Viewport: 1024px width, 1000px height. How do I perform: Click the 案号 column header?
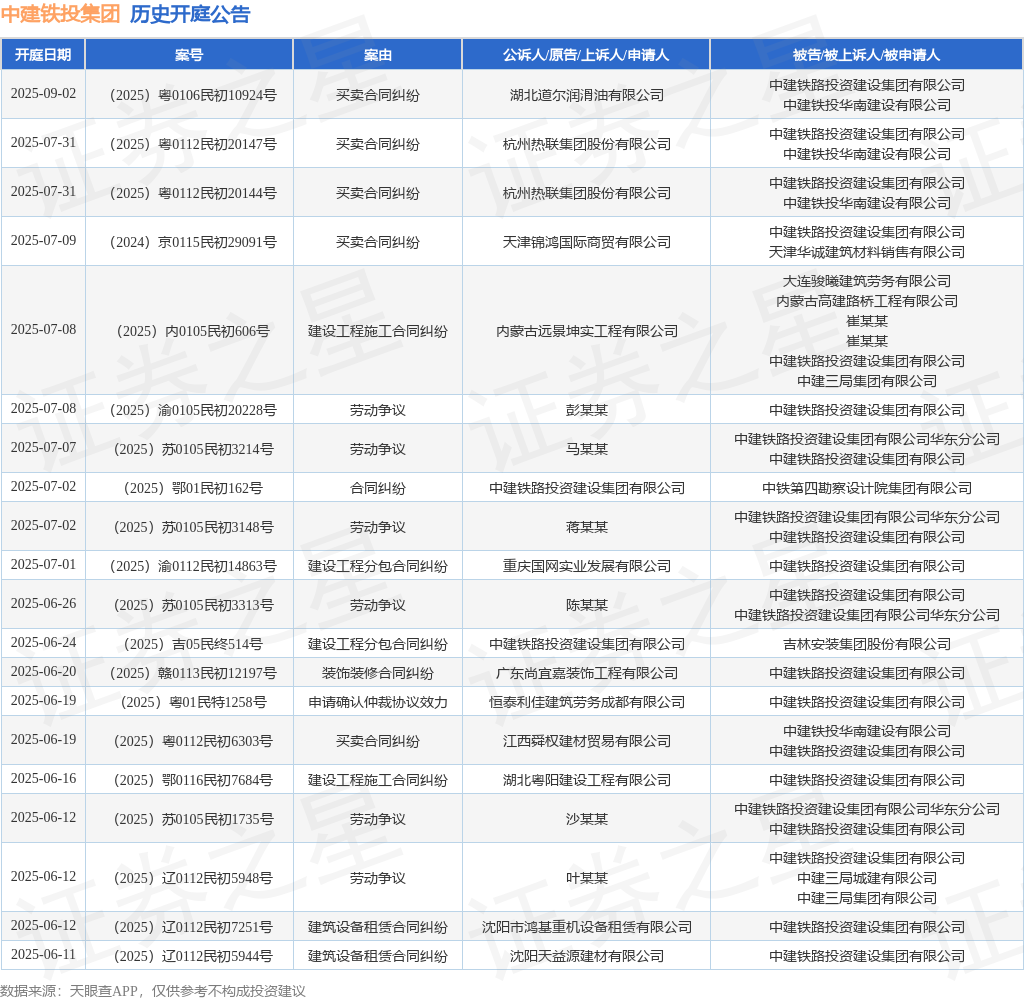click(189, 55)
